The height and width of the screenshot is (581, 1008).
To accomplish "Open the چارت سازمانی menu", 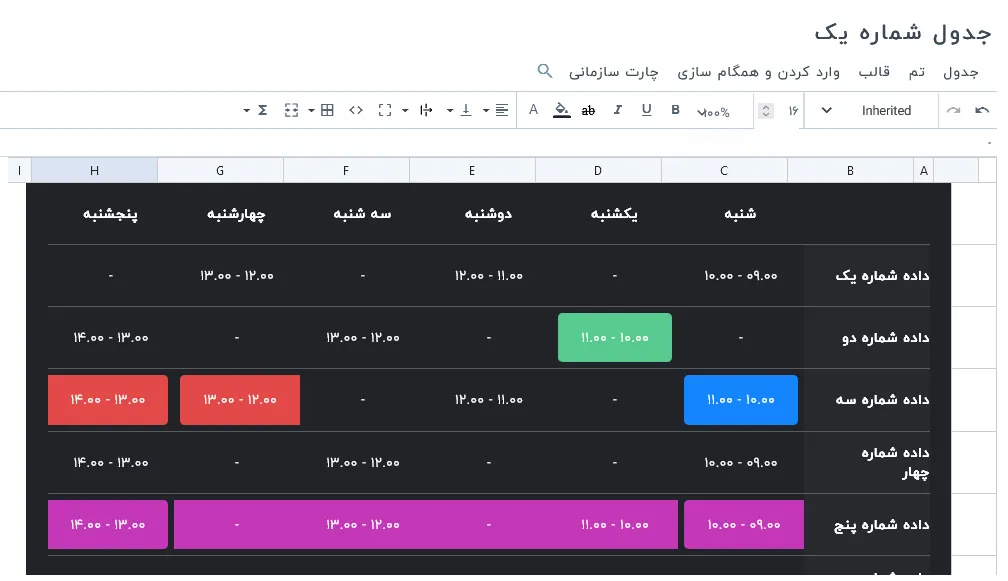I will pyautogui.click(x=614, y=72).
